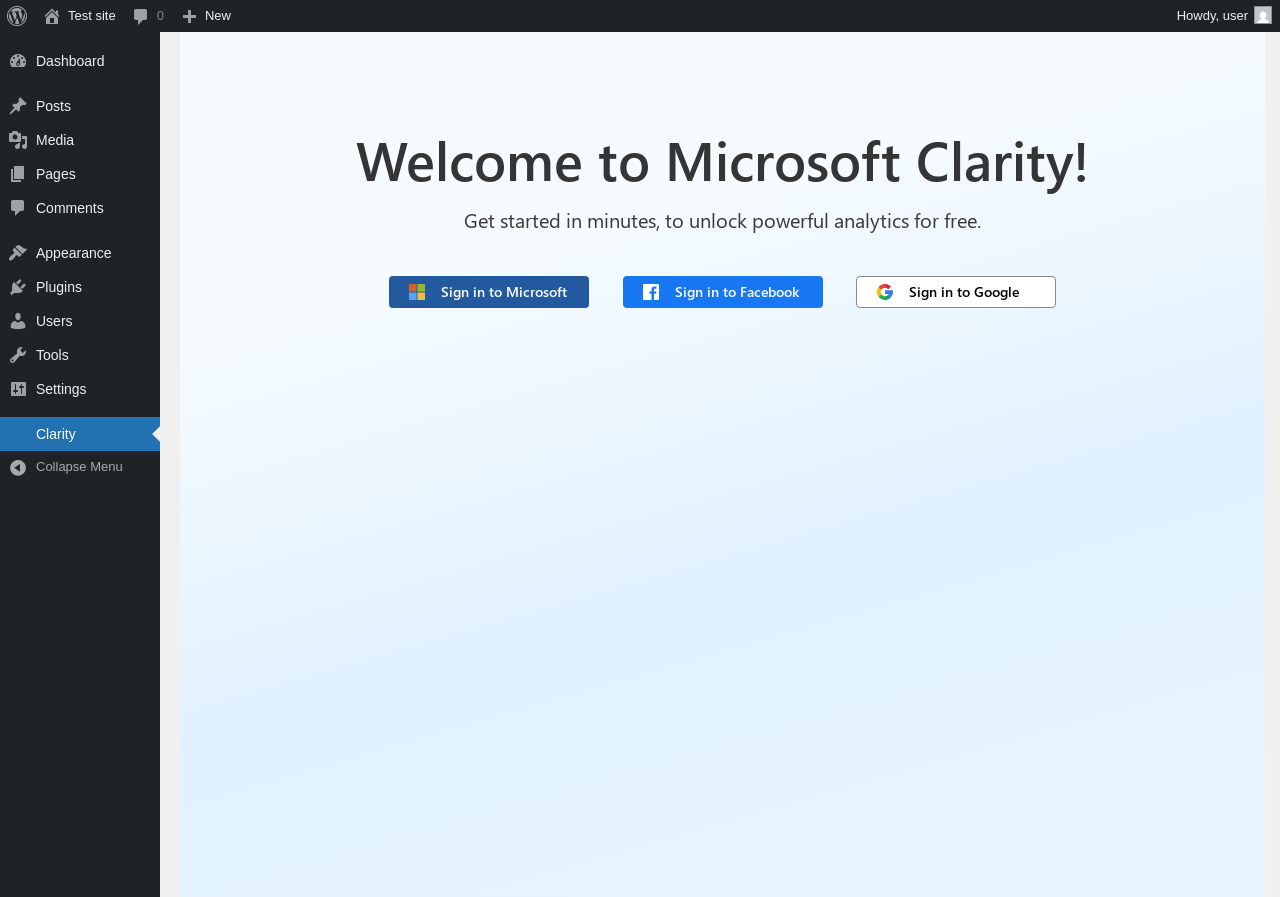Image resolution: width=1280 pixels, height=897 pixels.
Task: Click the Google logo icon
Action: 885,292
